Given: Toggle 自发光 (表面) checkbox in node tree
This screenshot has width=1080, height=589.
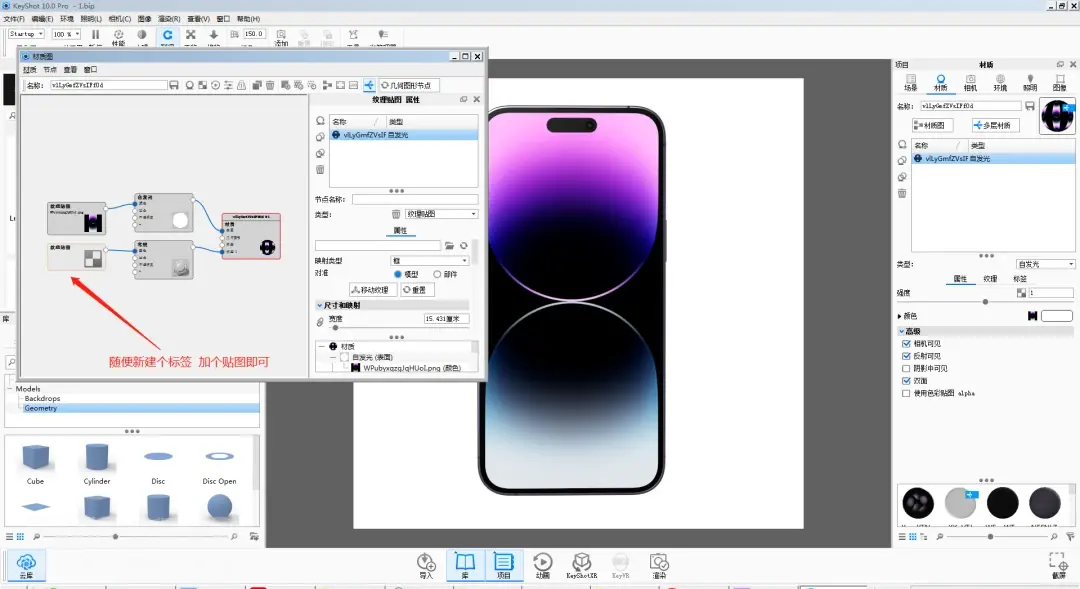Looking at the screenshot, I should click(344, 358).
